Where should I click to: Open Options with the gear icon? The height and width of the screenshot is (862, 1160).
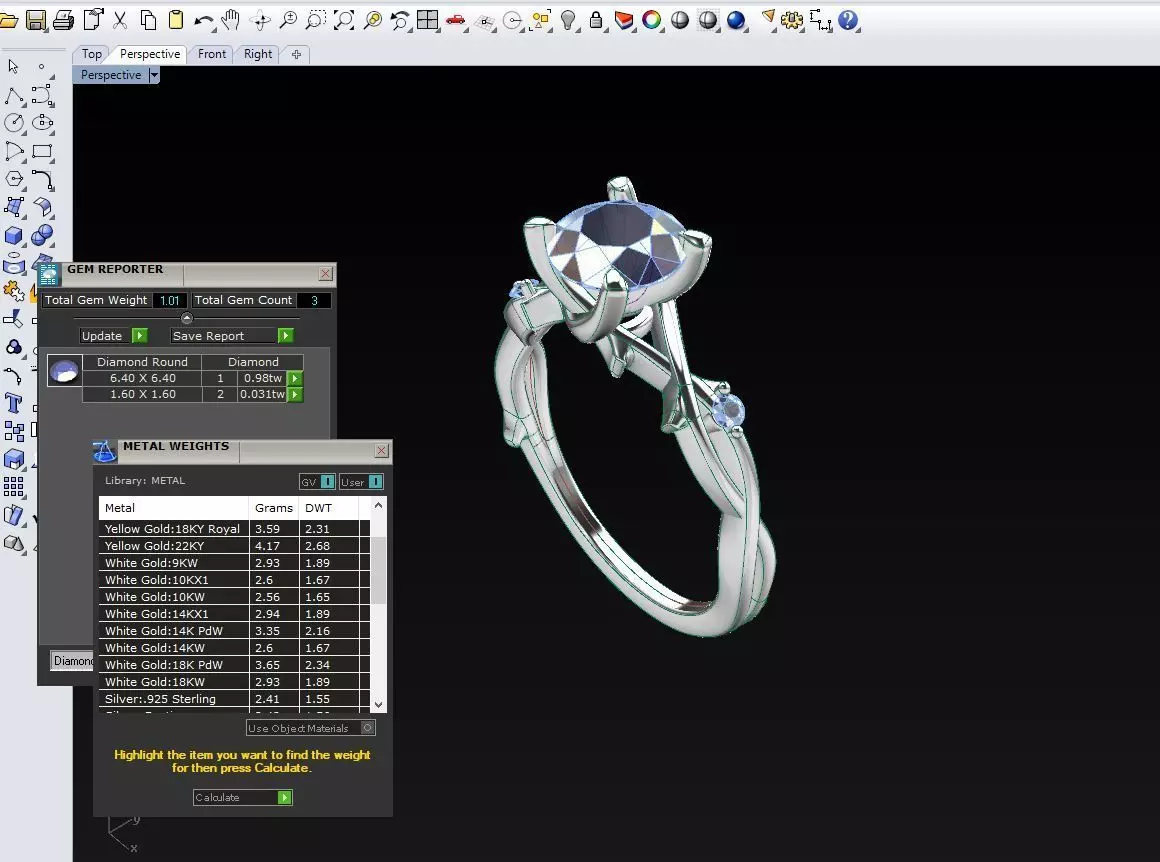pos(792,20)
